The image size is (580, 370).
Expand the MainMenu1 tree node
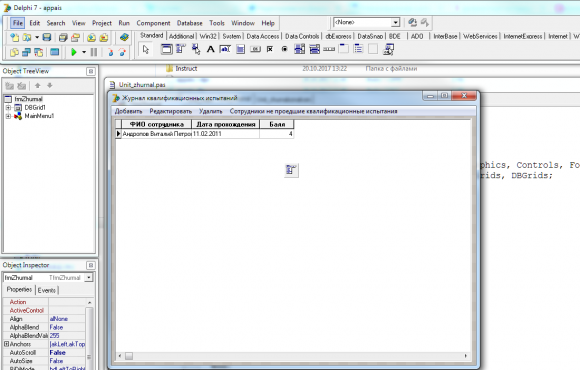8,116
